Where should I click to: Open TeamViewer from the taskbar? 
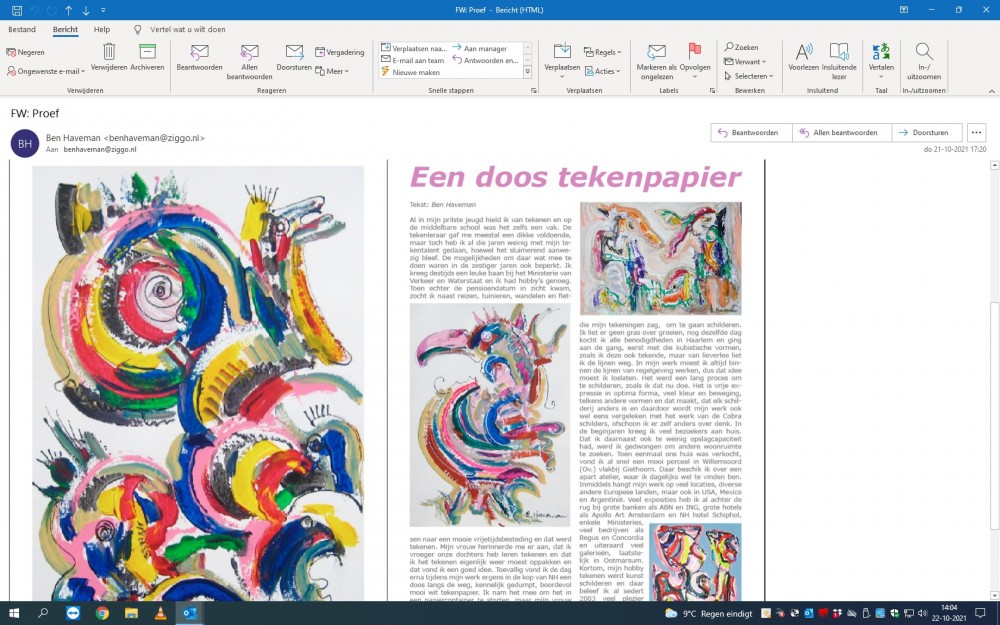(x=73, y=614)
